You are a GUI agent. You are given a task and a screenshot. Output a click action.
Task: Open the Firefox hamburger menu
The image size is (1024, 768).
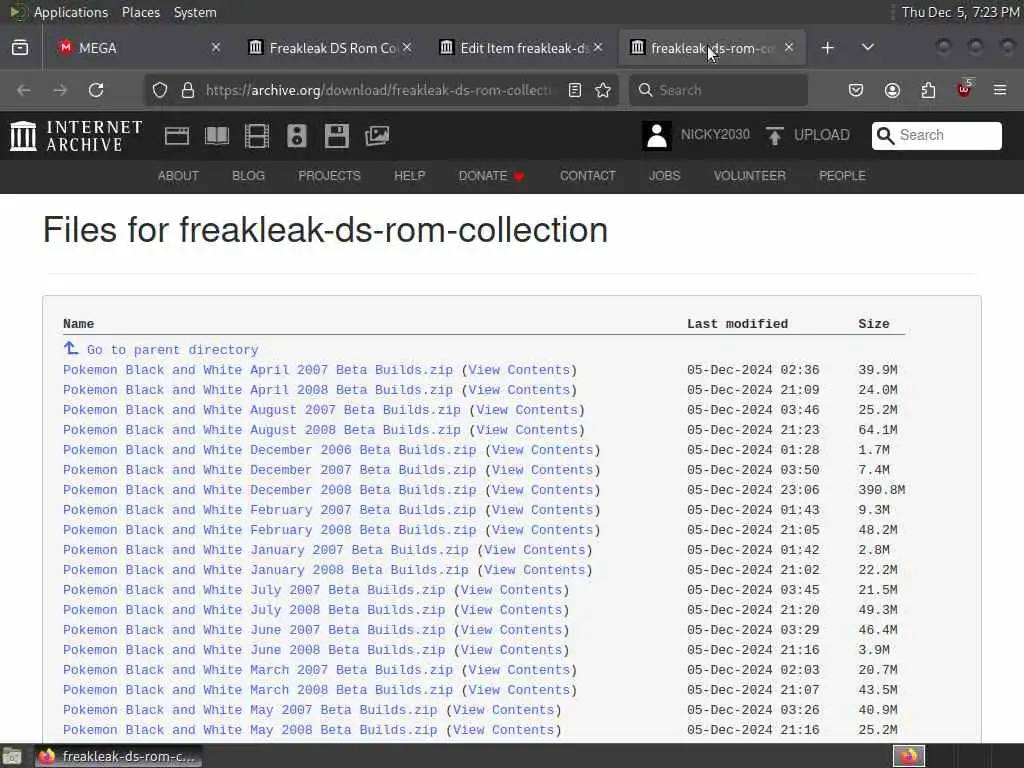1000,89
